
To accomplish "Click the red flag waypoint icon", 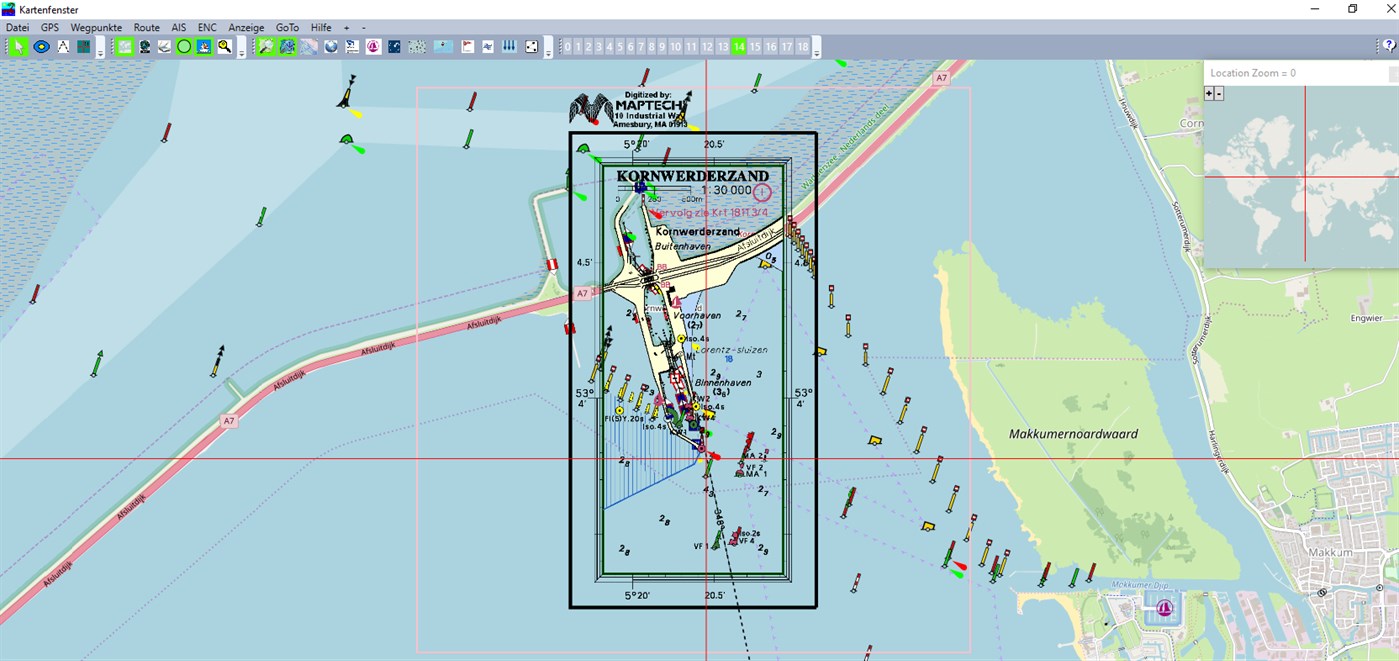I will [x=466, y=46].
